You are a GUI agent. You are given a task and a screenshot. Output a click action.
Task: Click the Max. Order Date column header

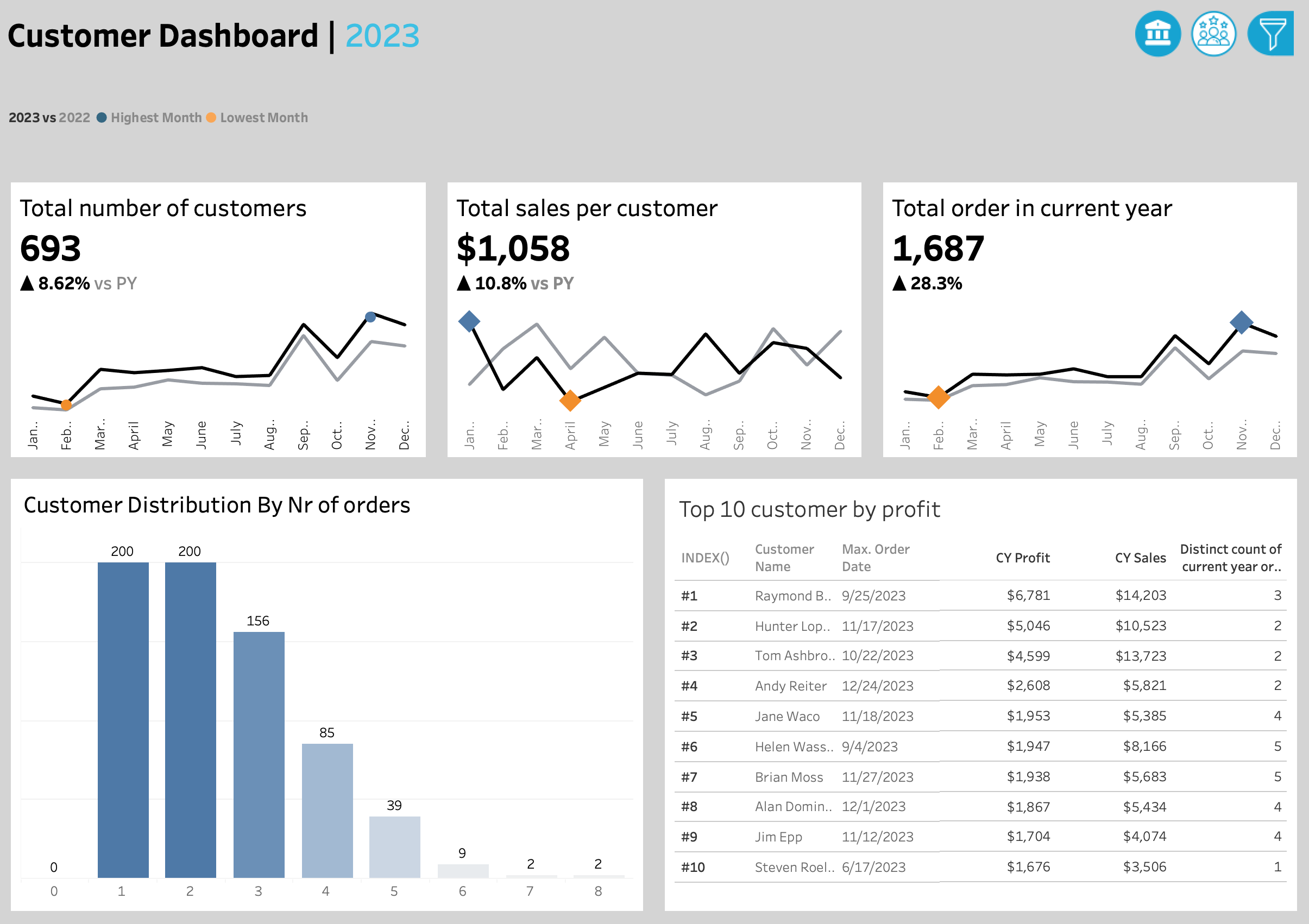click(x=875, y=558)
